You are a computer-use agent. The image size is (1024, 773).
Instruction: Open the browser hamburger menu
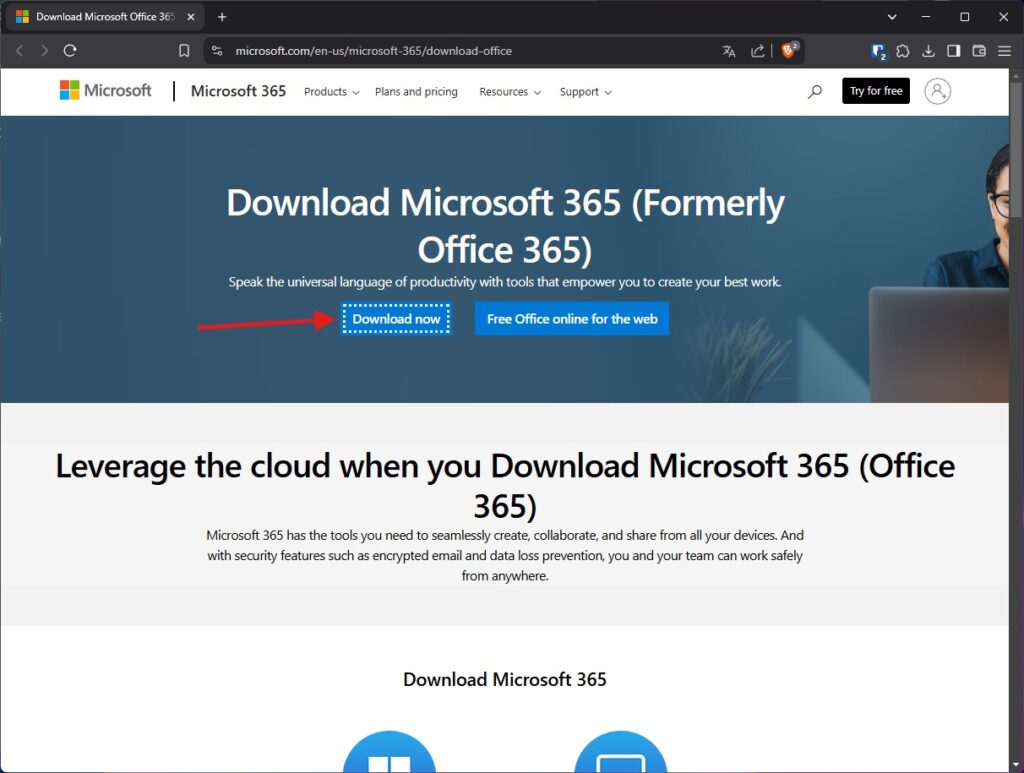1004,51
